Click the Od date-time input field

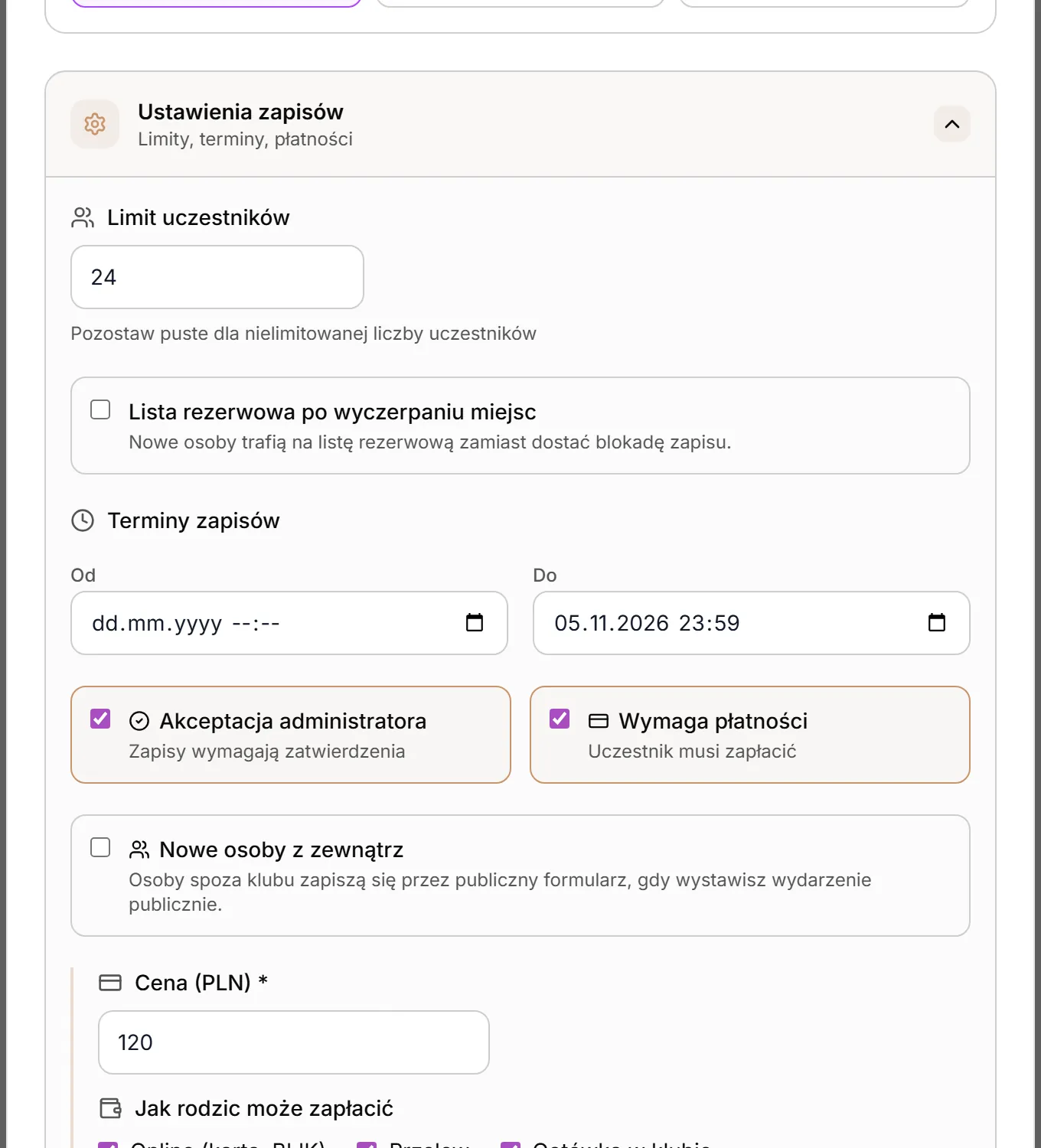pos(289,623)
